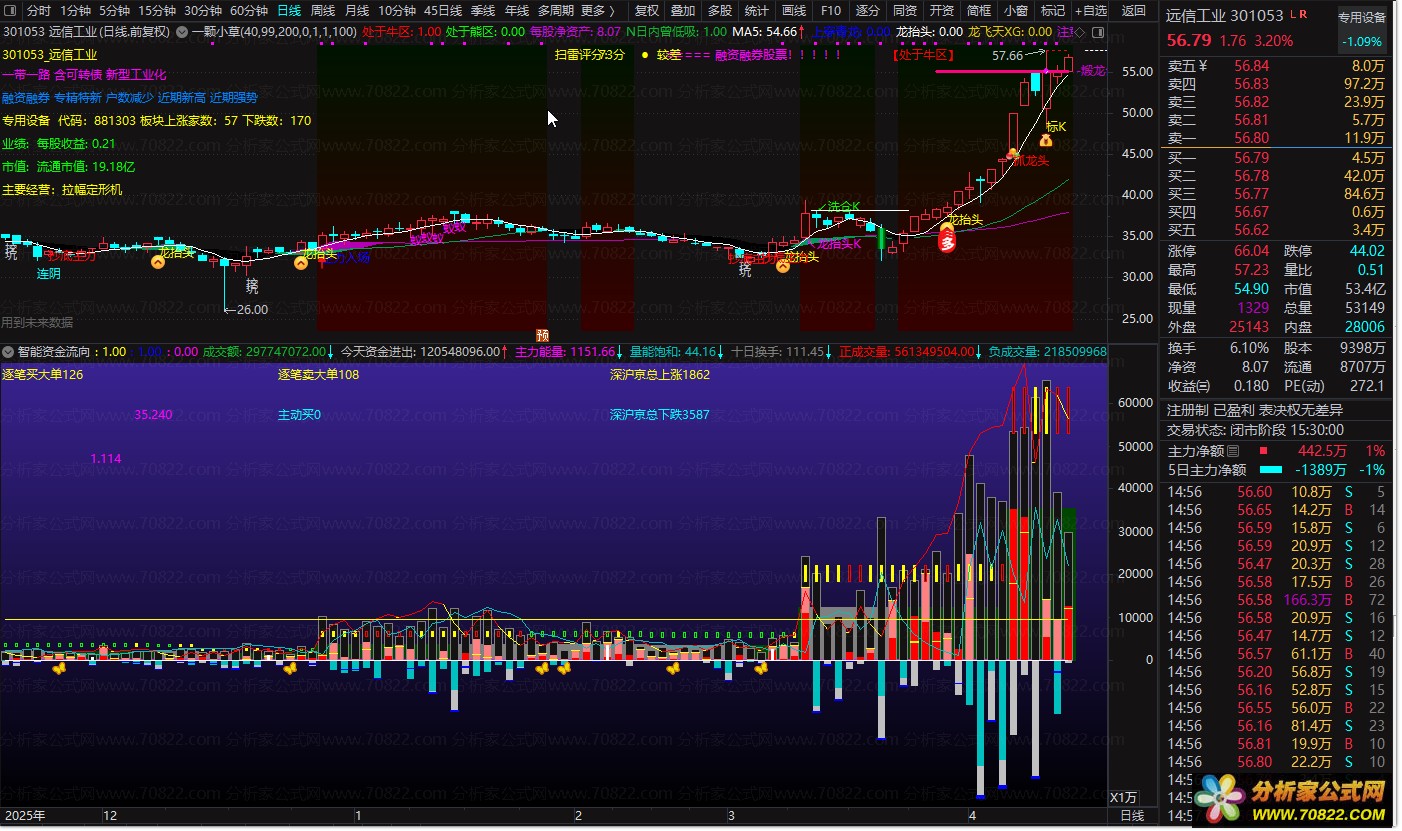Open the 小窗 mini window
1402x831 pixels.
(x=1016, y=11)
